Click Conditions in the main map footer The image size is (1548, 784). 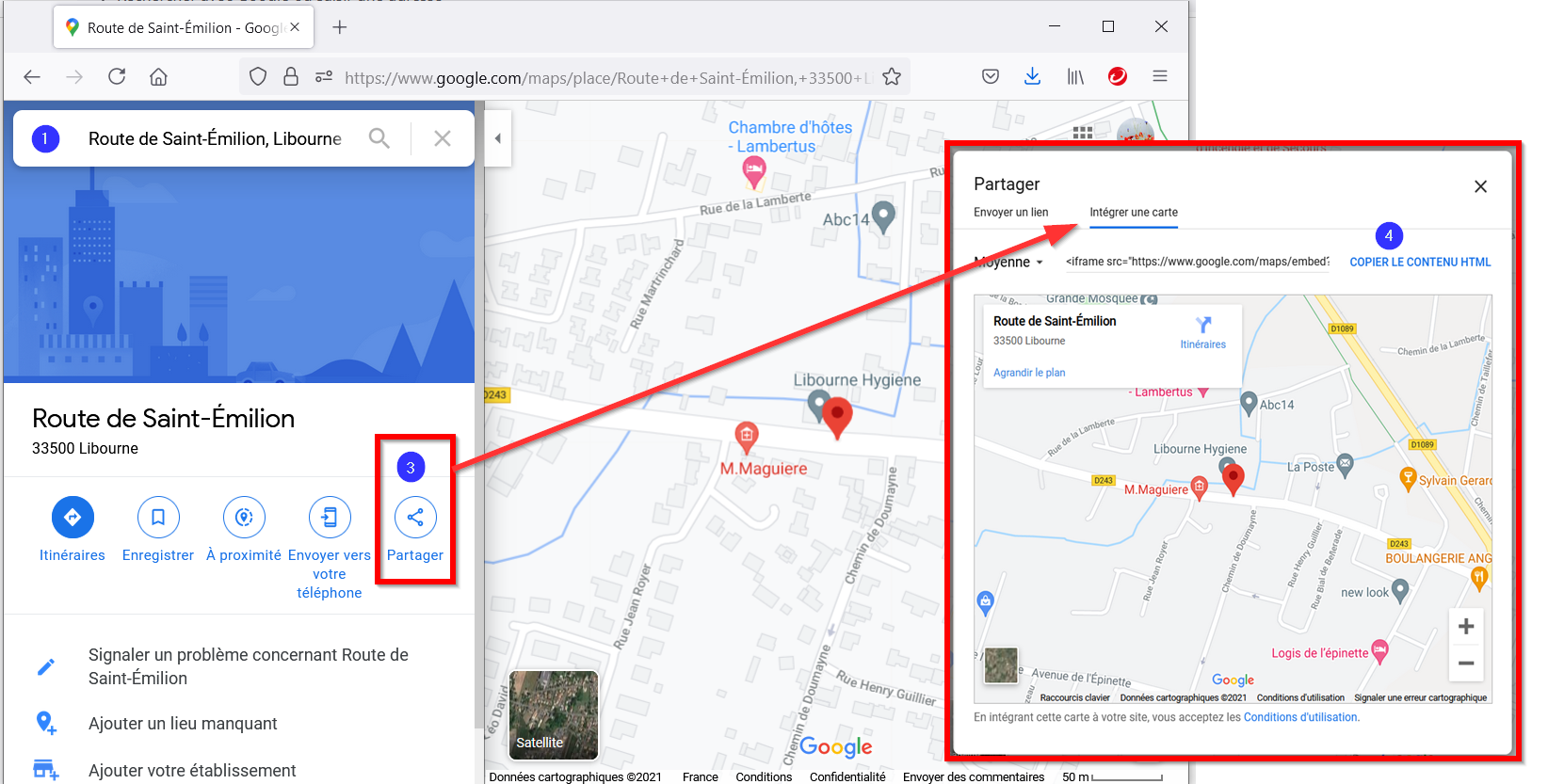(764, 776)
